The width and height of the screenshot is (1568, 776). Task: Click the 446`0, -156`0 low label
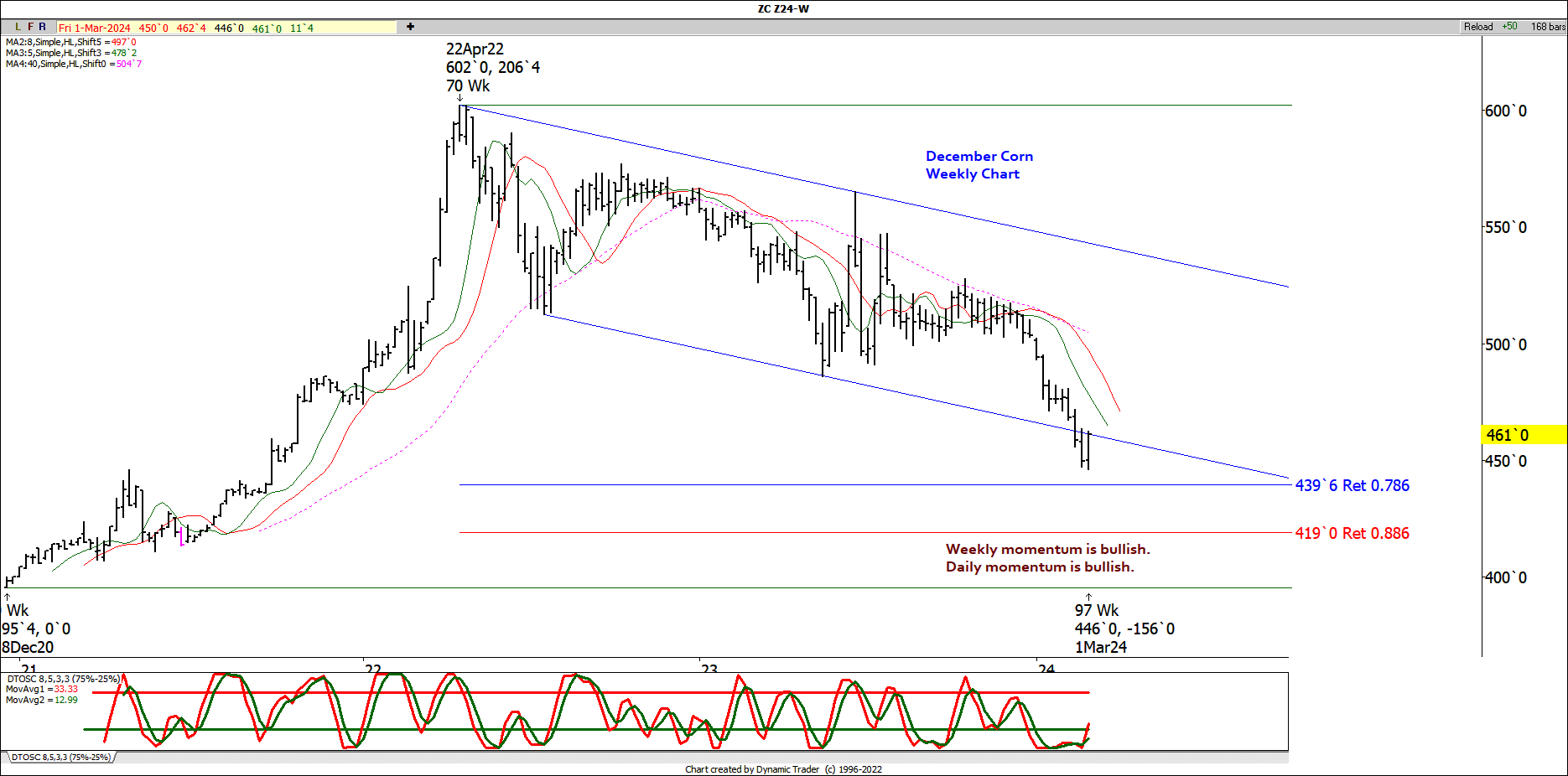click(x=1124, y=629)
